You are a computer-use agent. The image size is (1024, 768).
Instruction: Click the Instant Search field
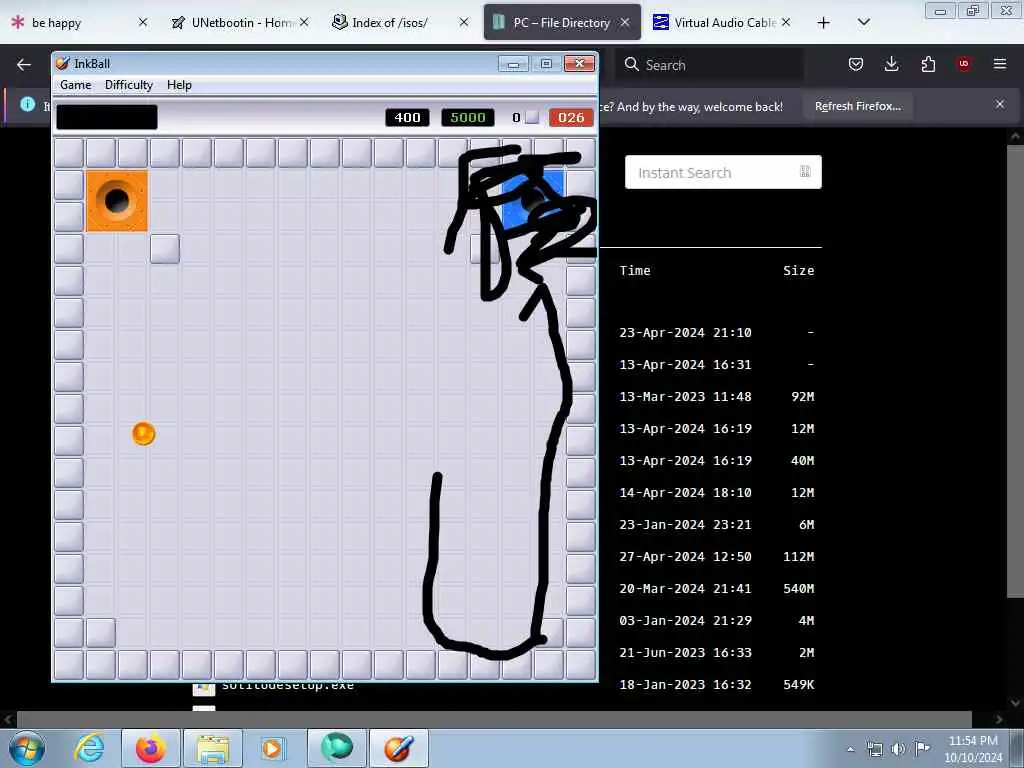pos(723,172)
